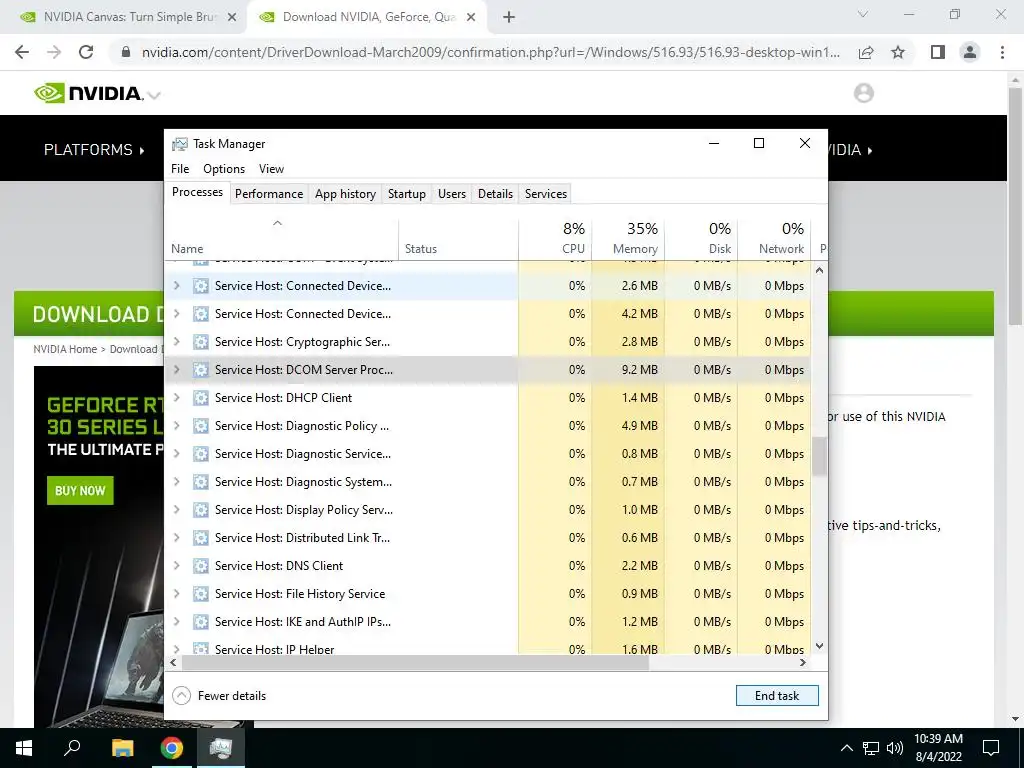
Task: Switch to Services tab
Action: pyautogui.click(x=546, y=194)
